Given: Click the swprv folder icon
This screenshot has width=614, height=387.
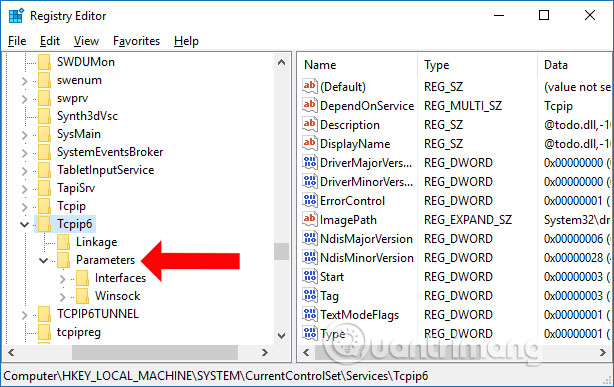Looking at the screenshot, I should [44, 98].
